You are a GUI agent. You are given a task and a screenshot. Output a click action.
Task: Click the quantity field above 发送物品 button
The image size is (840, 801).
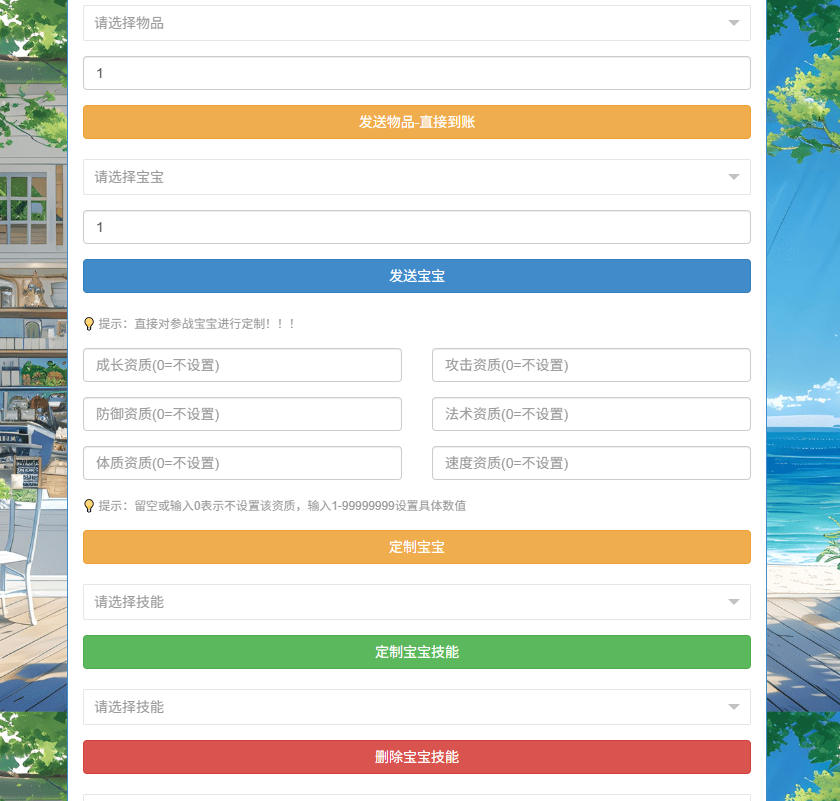tap(416, 73)
